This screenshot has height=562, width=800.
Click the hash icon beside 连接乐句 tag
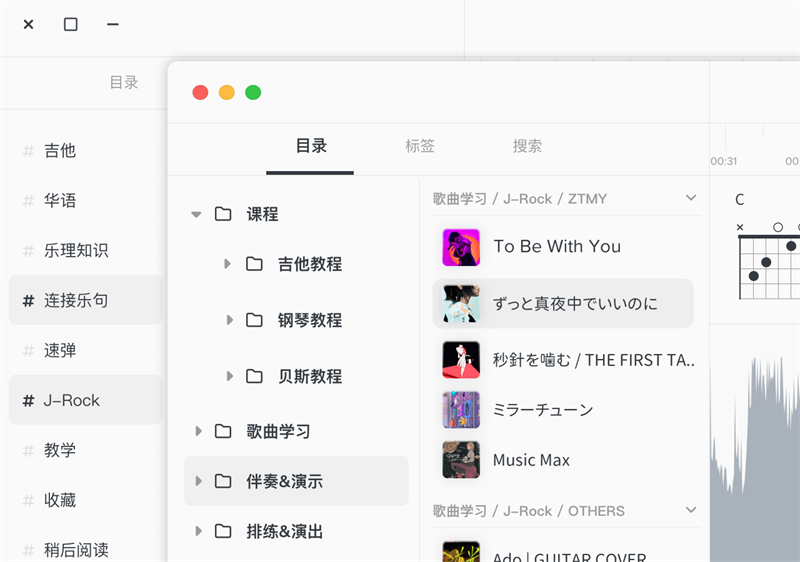(x=28, y=300)
